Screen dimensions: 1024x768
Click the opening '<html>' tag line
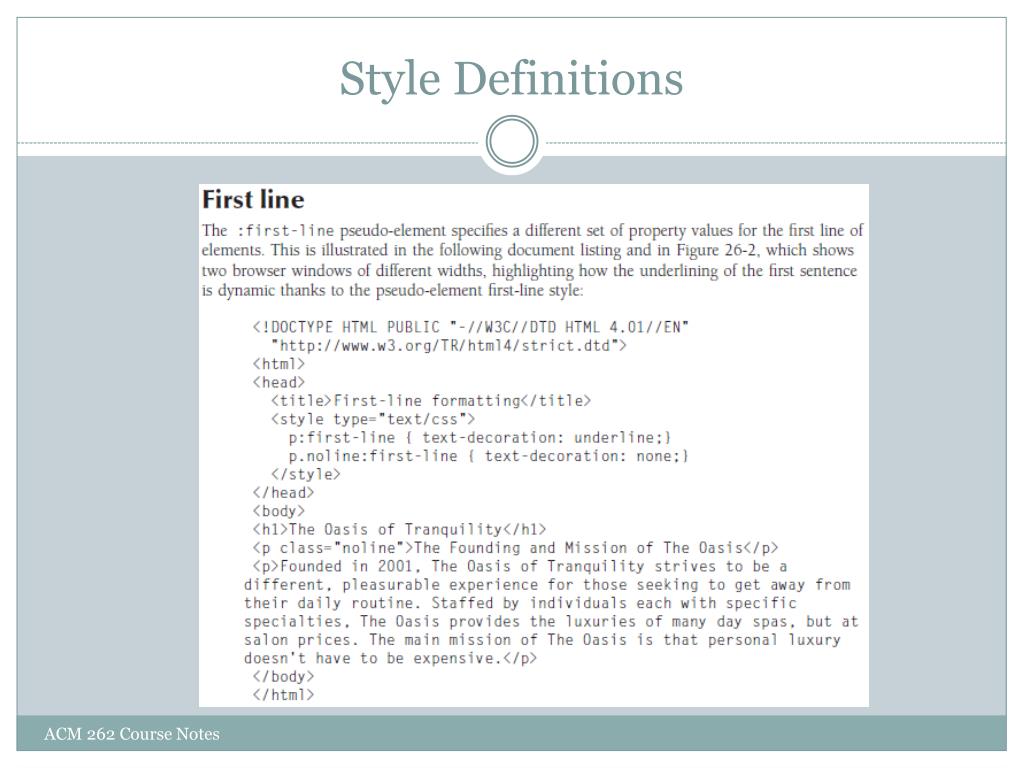point(279,363)
